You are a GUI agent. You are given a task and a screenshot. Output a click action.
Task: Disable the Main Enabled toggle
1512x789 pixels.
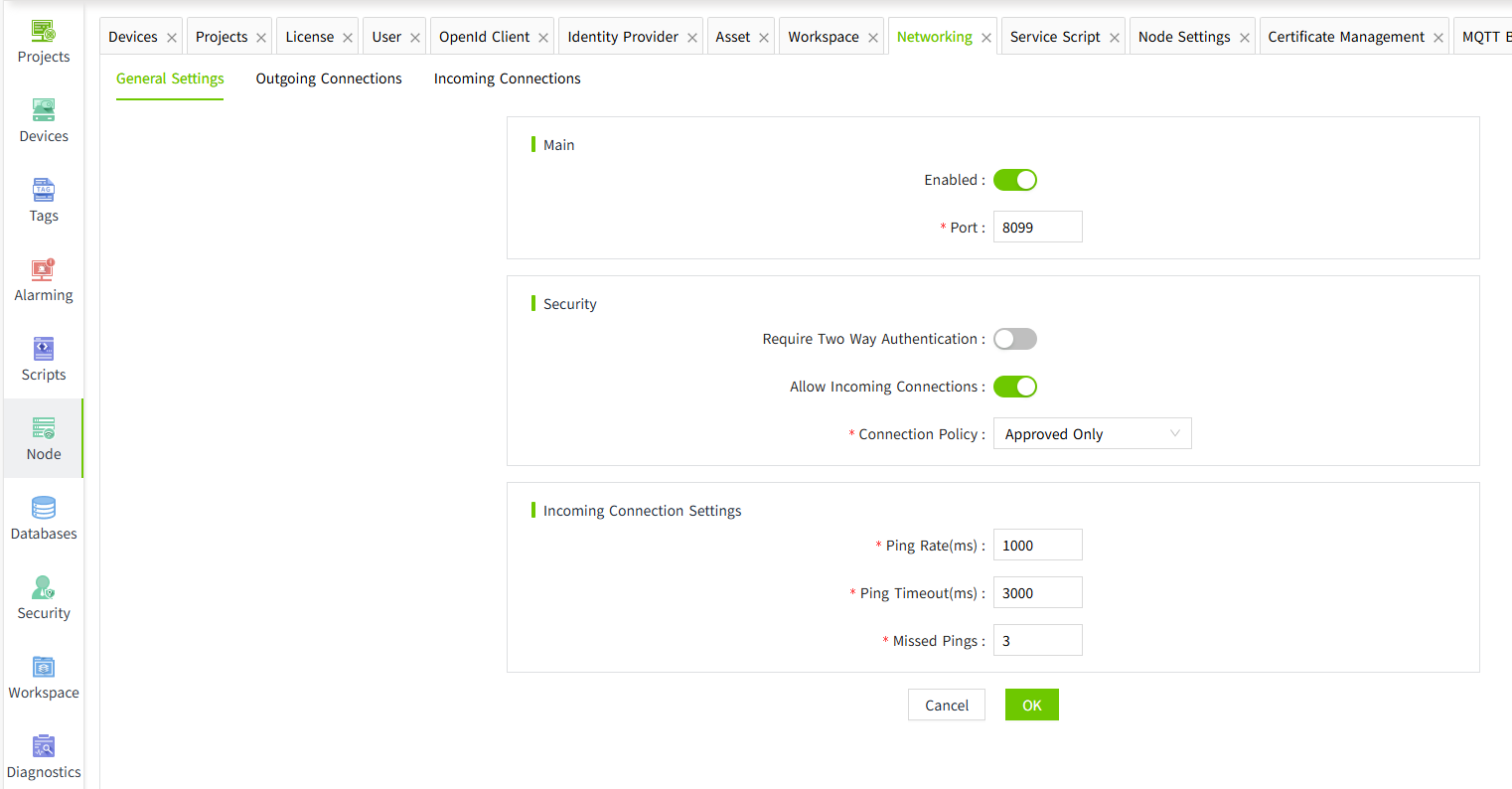point(1014,180)
